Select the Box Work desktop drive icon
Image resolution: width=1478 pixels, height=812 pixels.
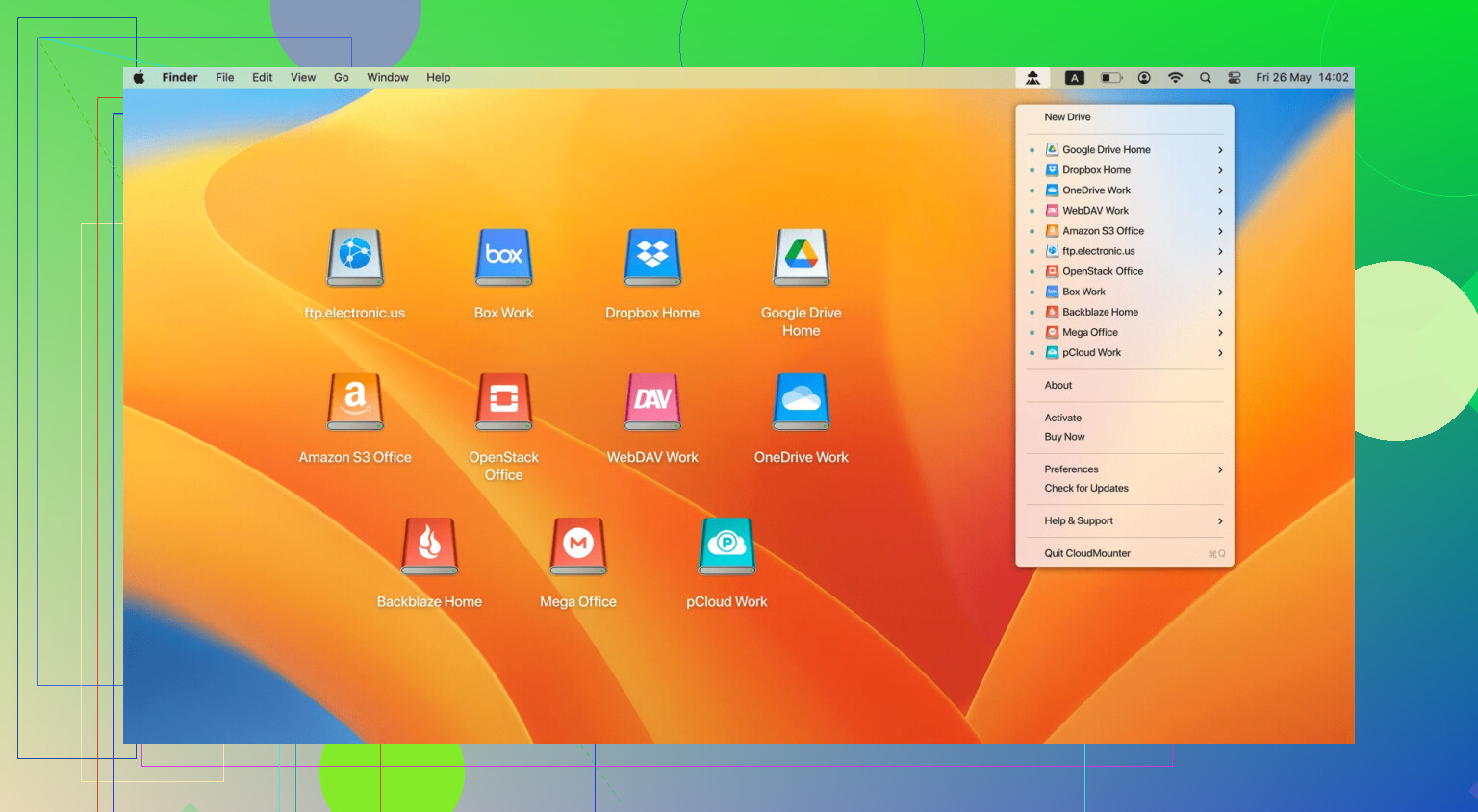[503, 258]
